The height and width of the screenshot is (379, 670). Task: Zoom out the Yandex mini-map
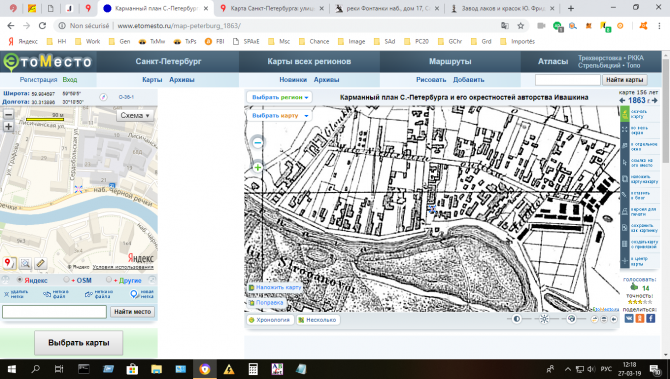(x=8, y=114)
